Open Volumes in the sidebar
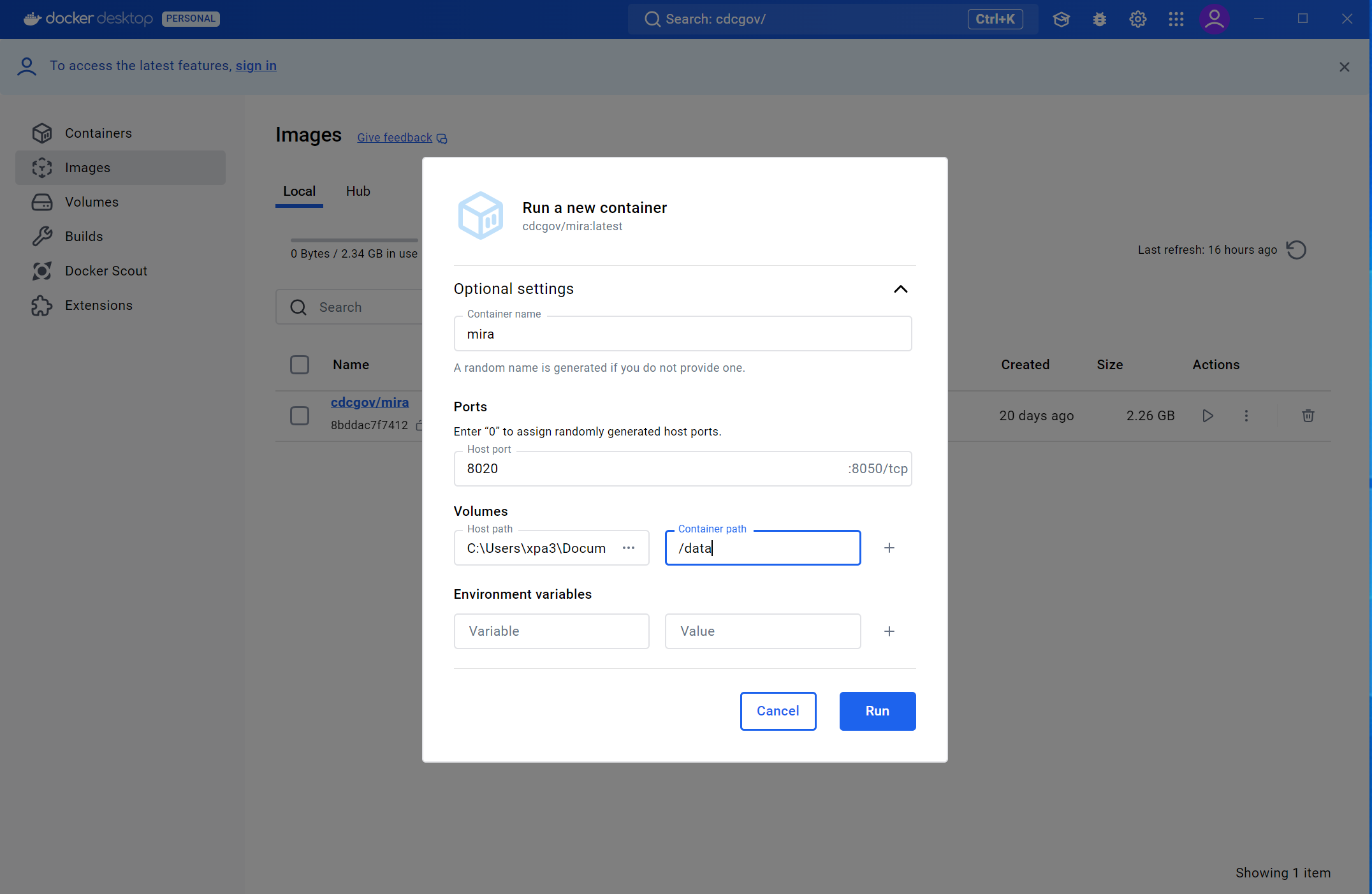This screenshot has width=1372, height=894. 120,202
